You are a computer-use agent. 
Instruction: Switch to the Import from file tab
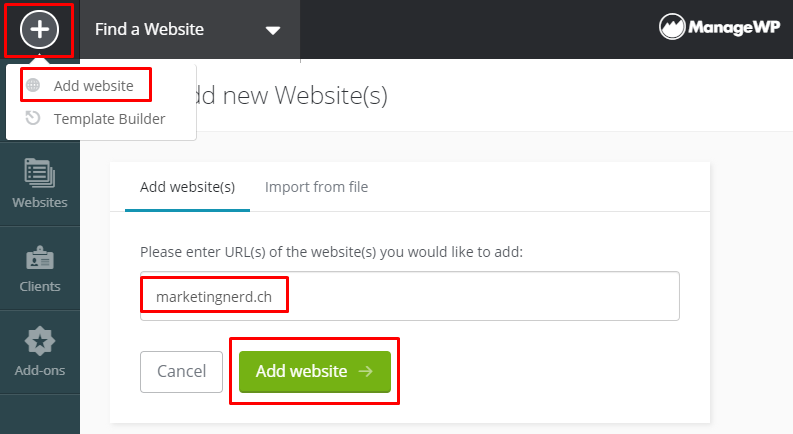point(317,187)
